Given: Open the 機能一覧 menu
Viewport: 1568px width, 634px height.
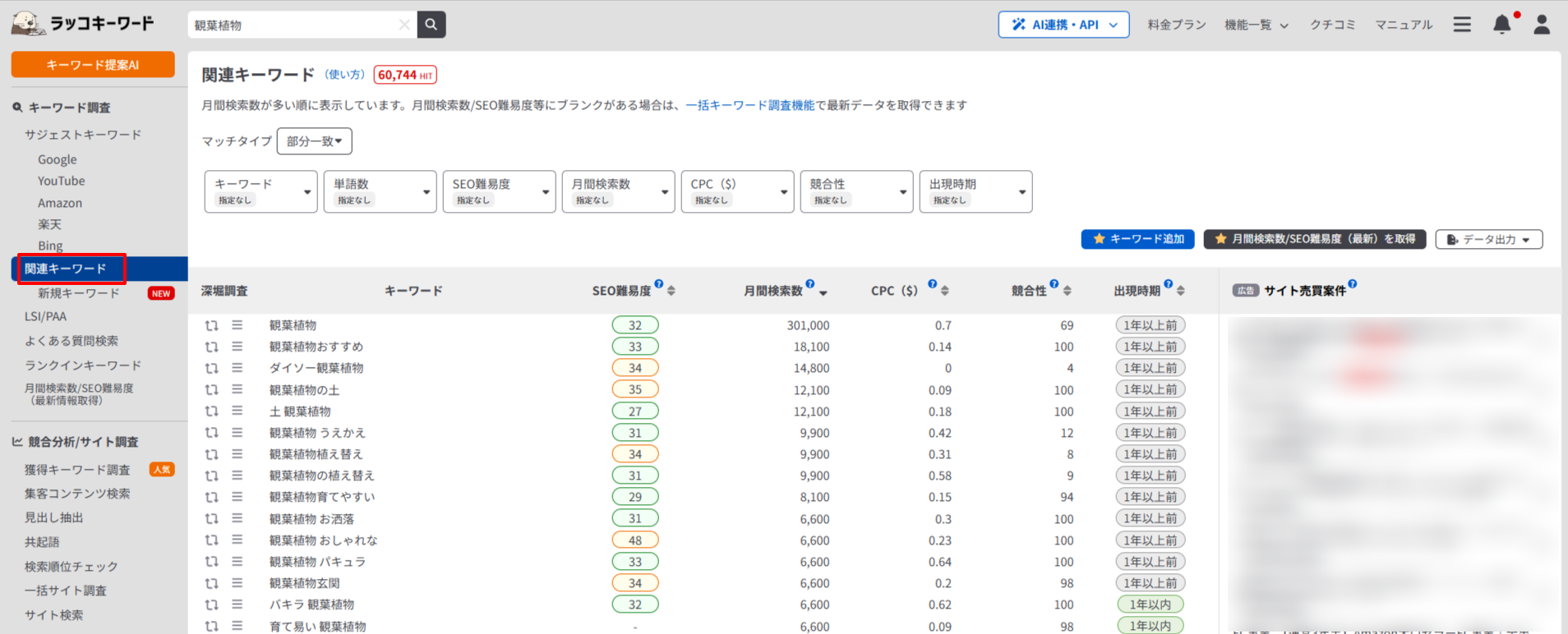Looking at the screenshot, I should [x=1257, y=25].
